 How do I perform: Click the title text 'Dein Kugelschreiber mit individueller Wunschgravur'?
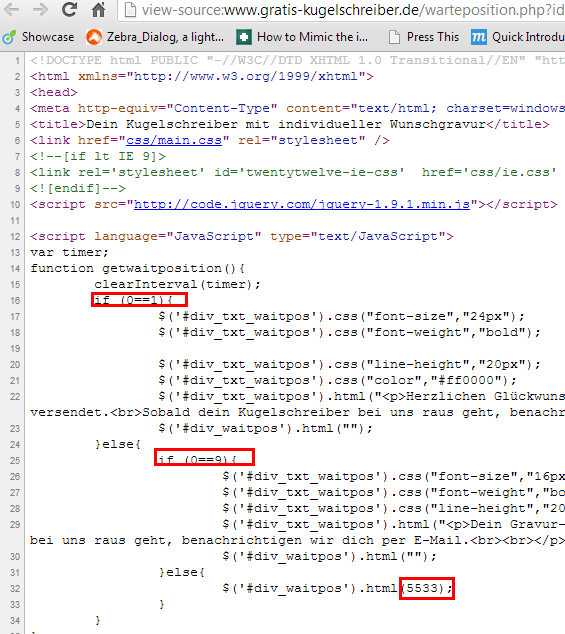point(286,124)
